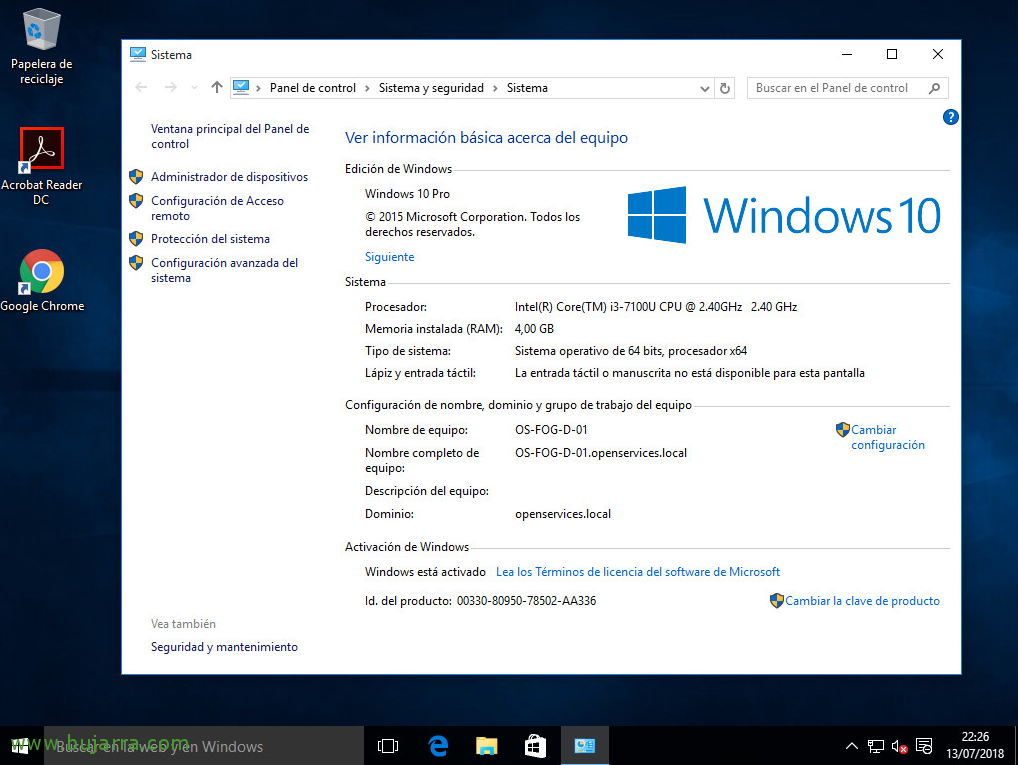Click the Windows 10 logo image
Screen dimensions: 1018x765
tap(784, 215)
